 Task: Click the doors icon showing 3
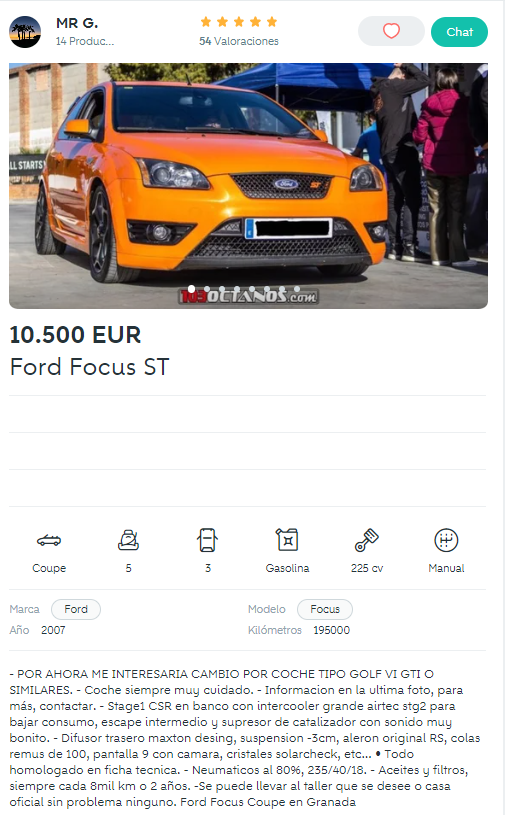pyautogui.click(x=207, y=540)
